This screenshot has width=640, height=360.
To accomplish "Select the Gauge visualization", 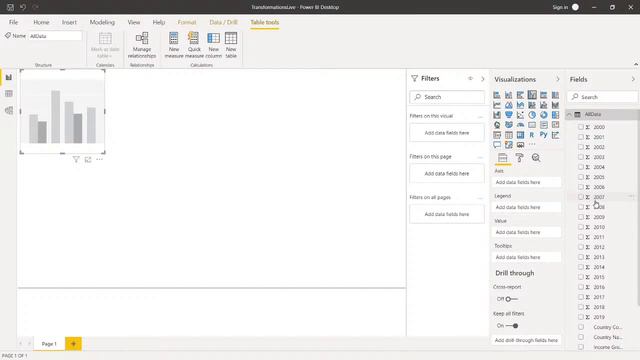I will [x=520, y=125].
